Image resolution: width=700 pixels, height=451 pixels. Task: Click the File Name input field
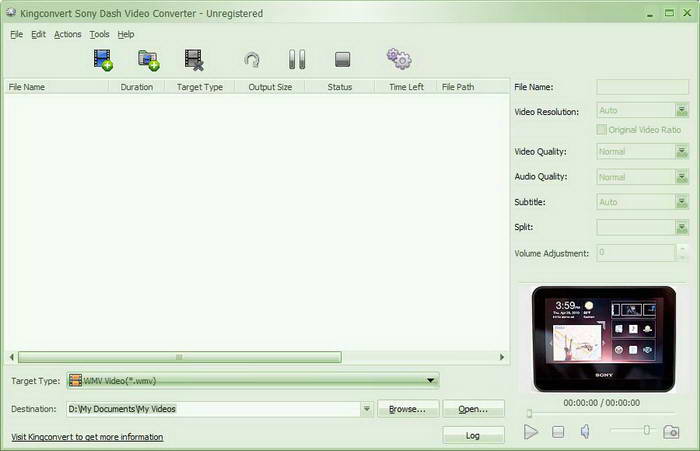click(642, 87)
